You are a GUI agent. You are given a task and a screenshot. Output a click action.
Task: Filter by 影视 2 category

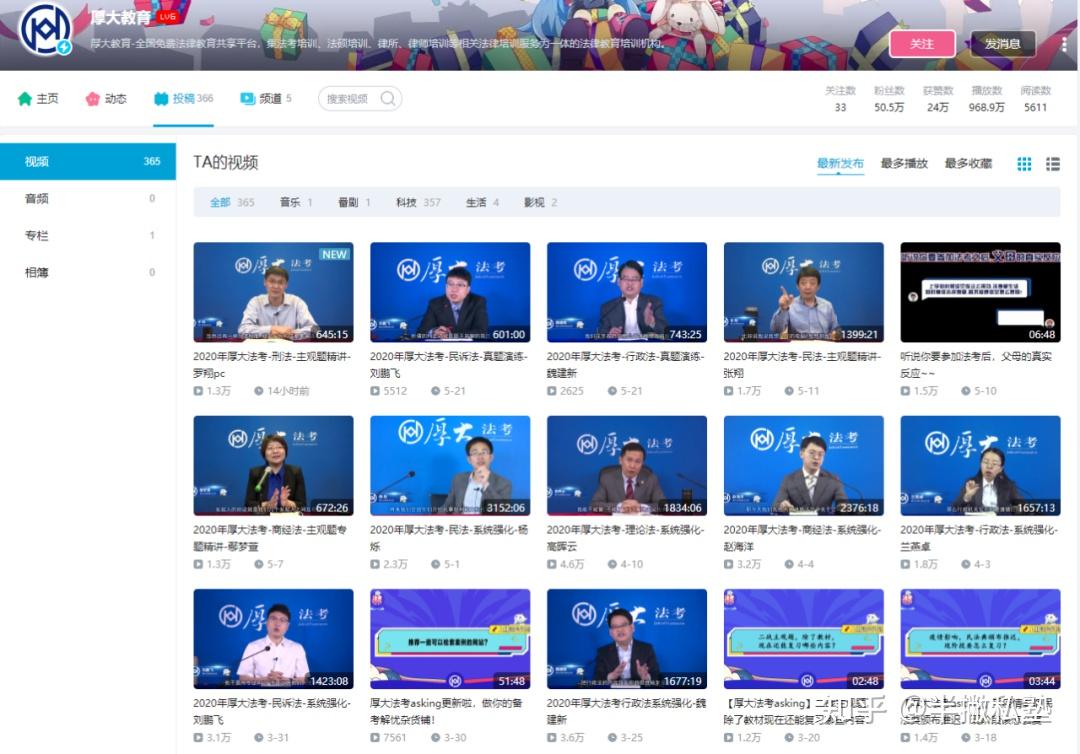[541, 202]
